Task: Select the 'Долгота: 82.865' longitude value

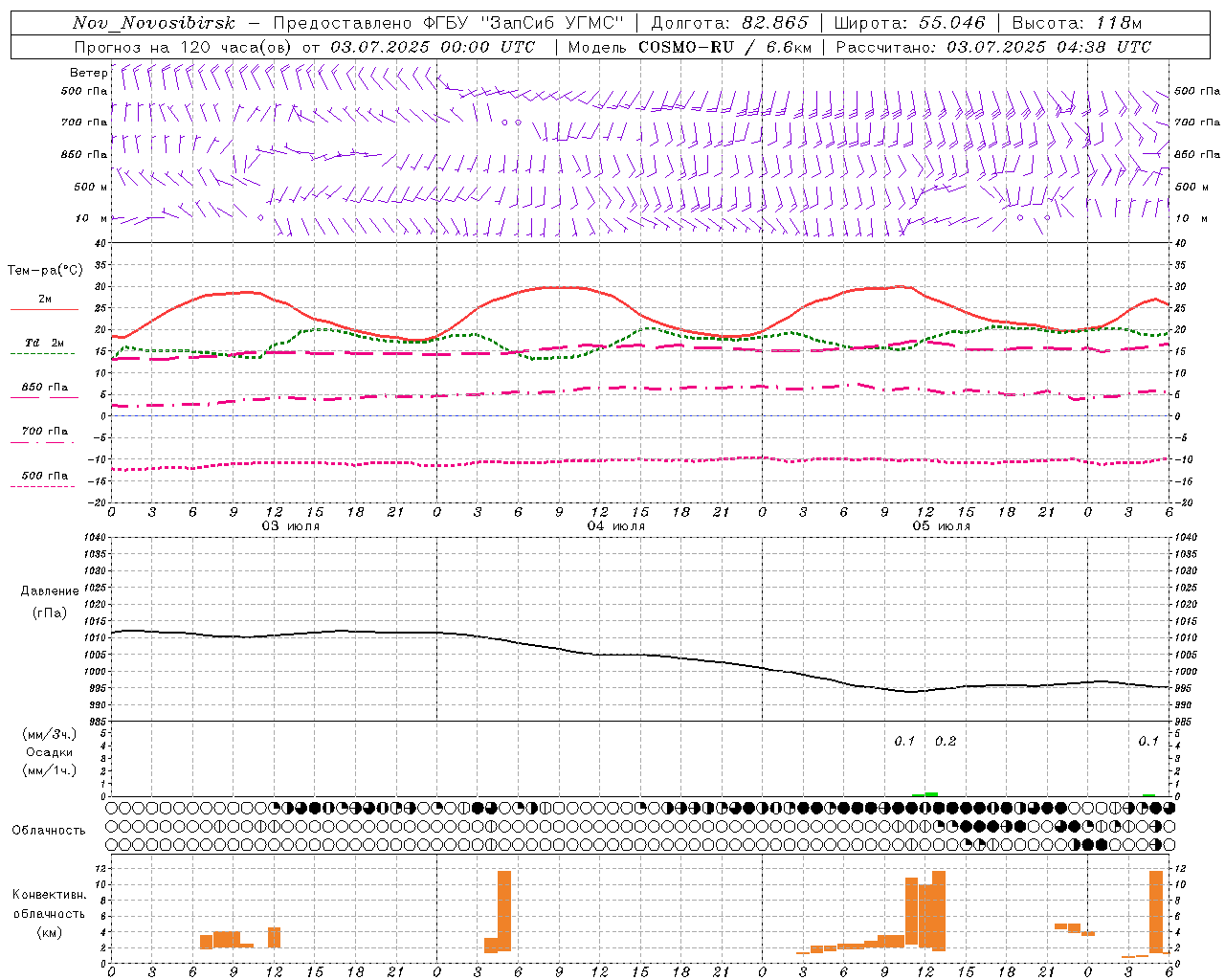Action: pos(730,23)
